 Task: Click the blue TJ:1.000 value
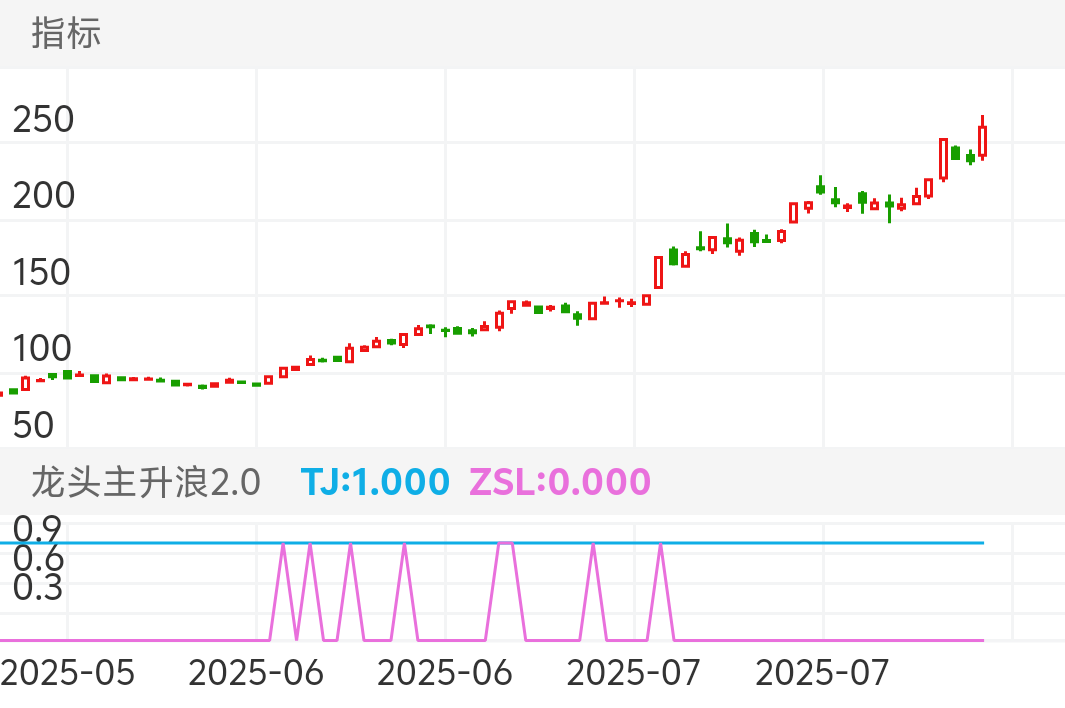click(375, 482)
